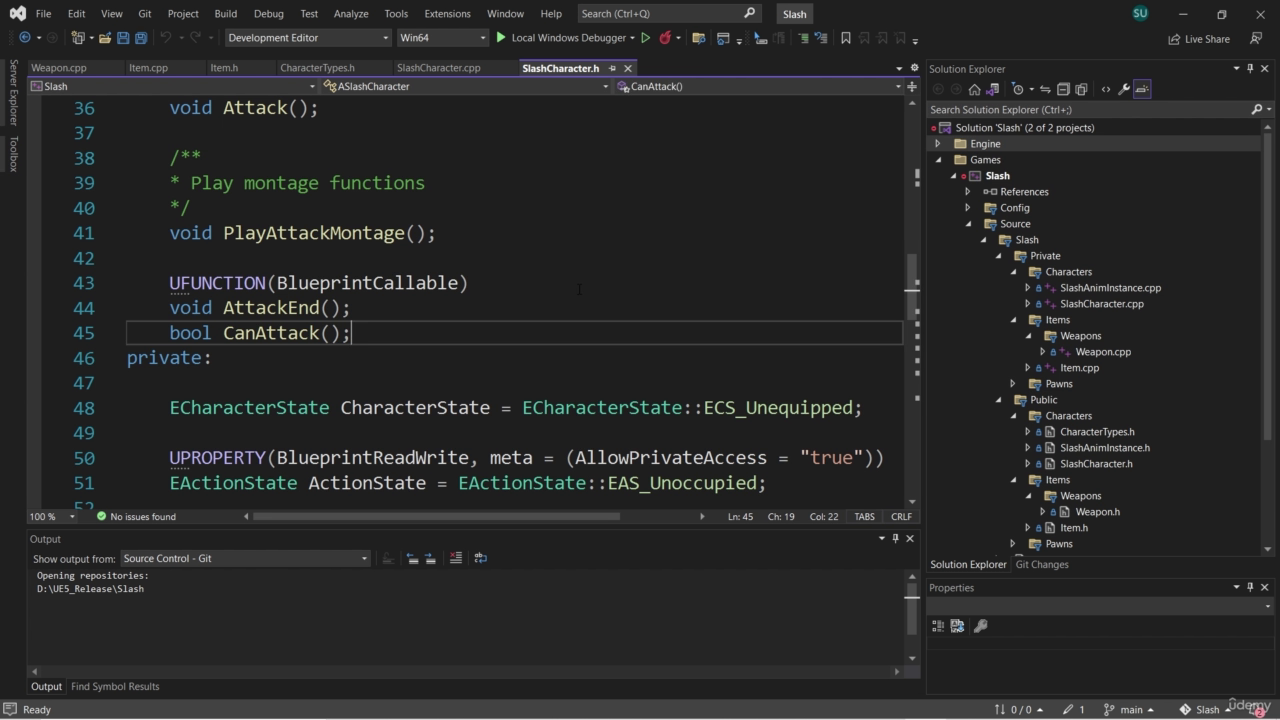Viewport: 1280px width, 720px height.
Task: Toggle Show All Files in Solution Explorer
Action: pyautogui.click(x=1082, y=89)
